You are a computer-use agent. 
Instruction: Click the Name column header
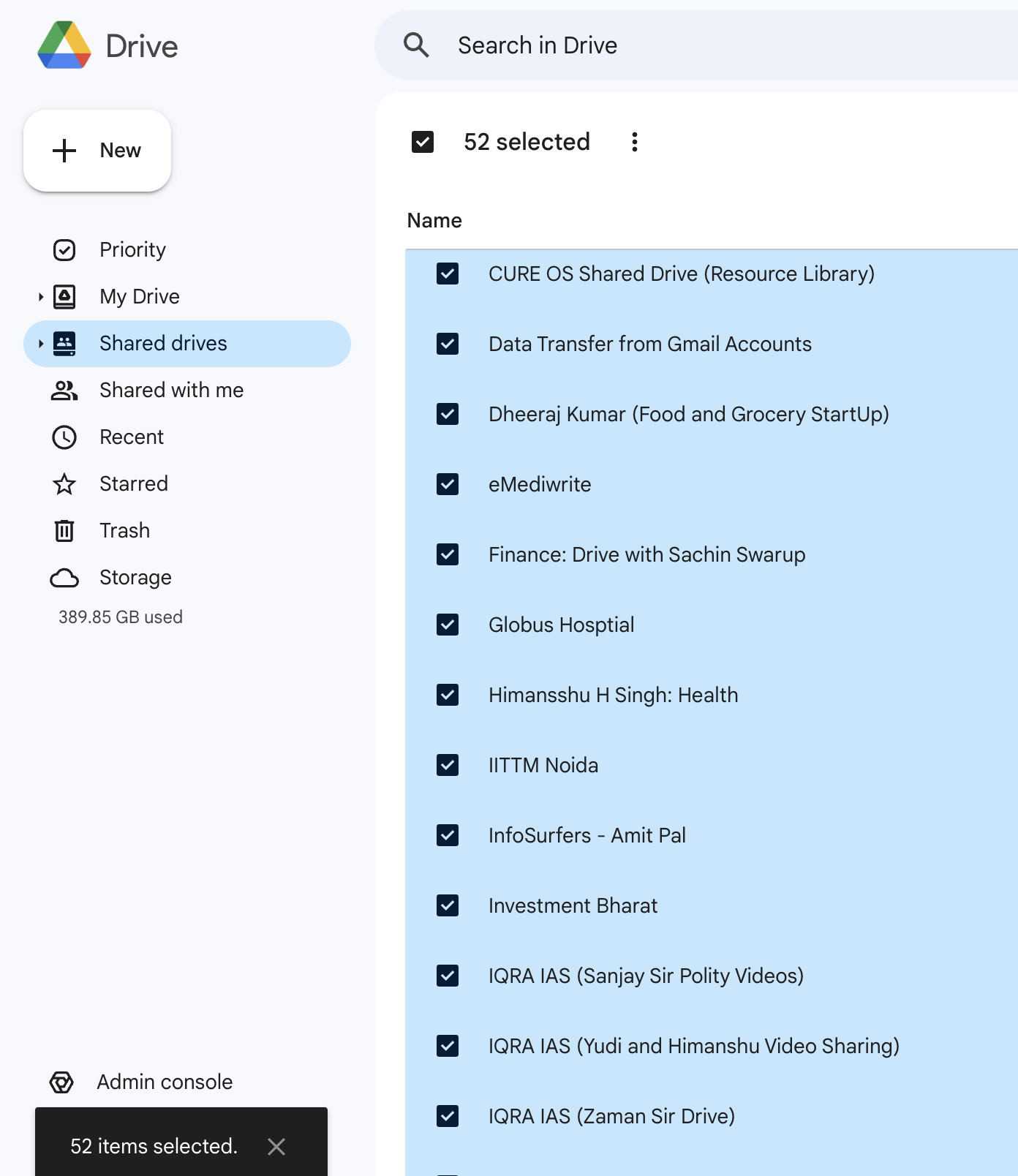(x=434, y=221)
